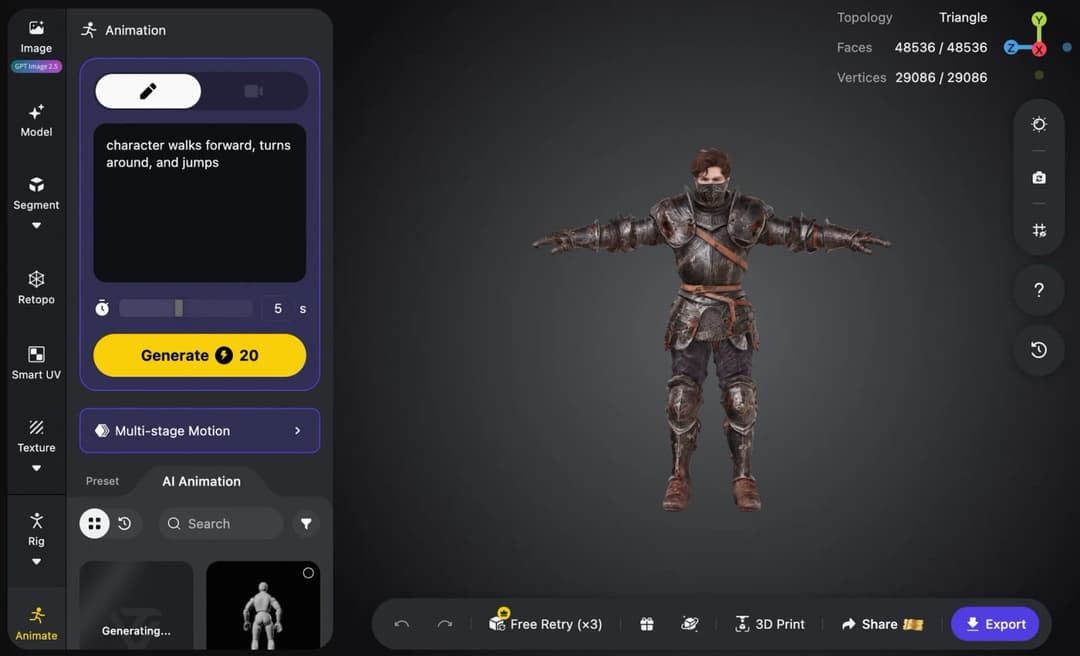Click the animation Search field
Image resolution: width=1080 pixels, height=656 pixels.
click(x=221, y=524)
